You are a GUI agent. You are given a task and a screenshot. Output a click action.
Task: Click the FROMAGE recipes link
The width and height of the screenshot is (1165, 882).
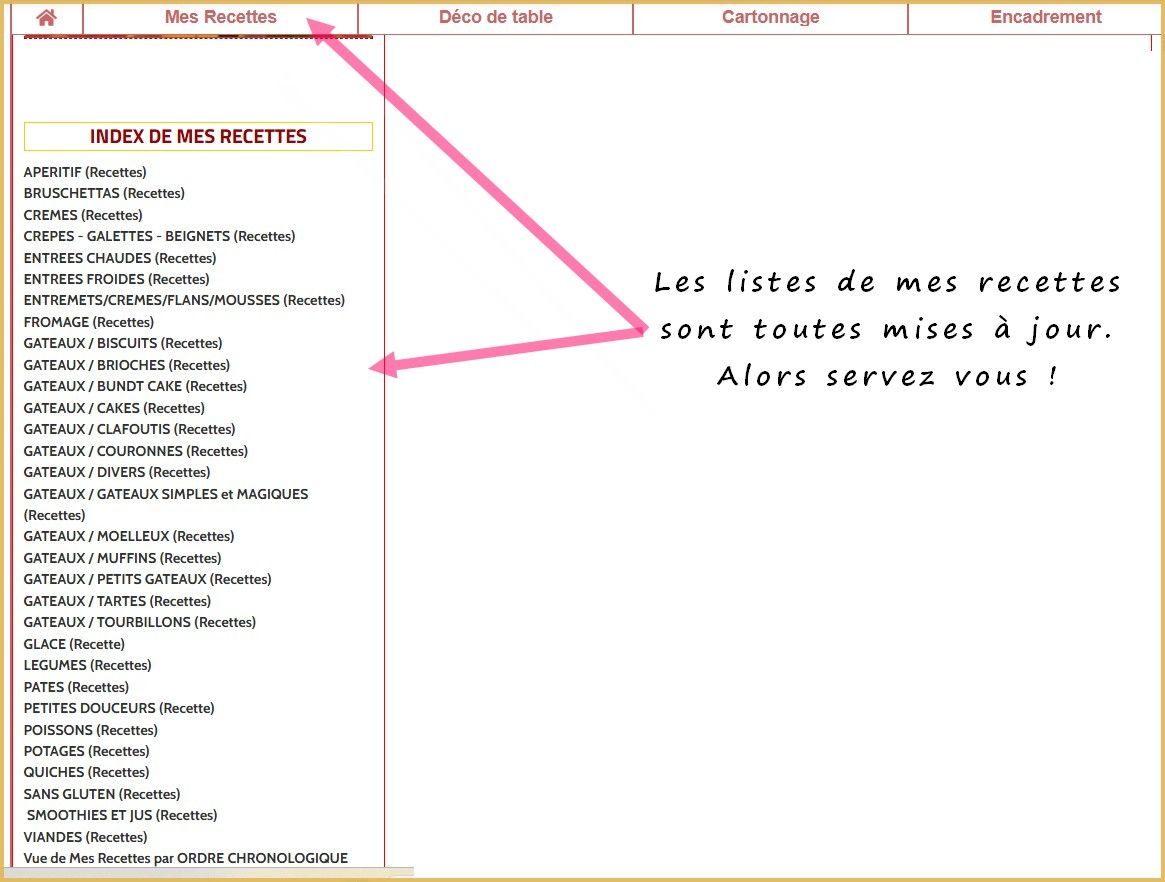[x=88, y=322]
